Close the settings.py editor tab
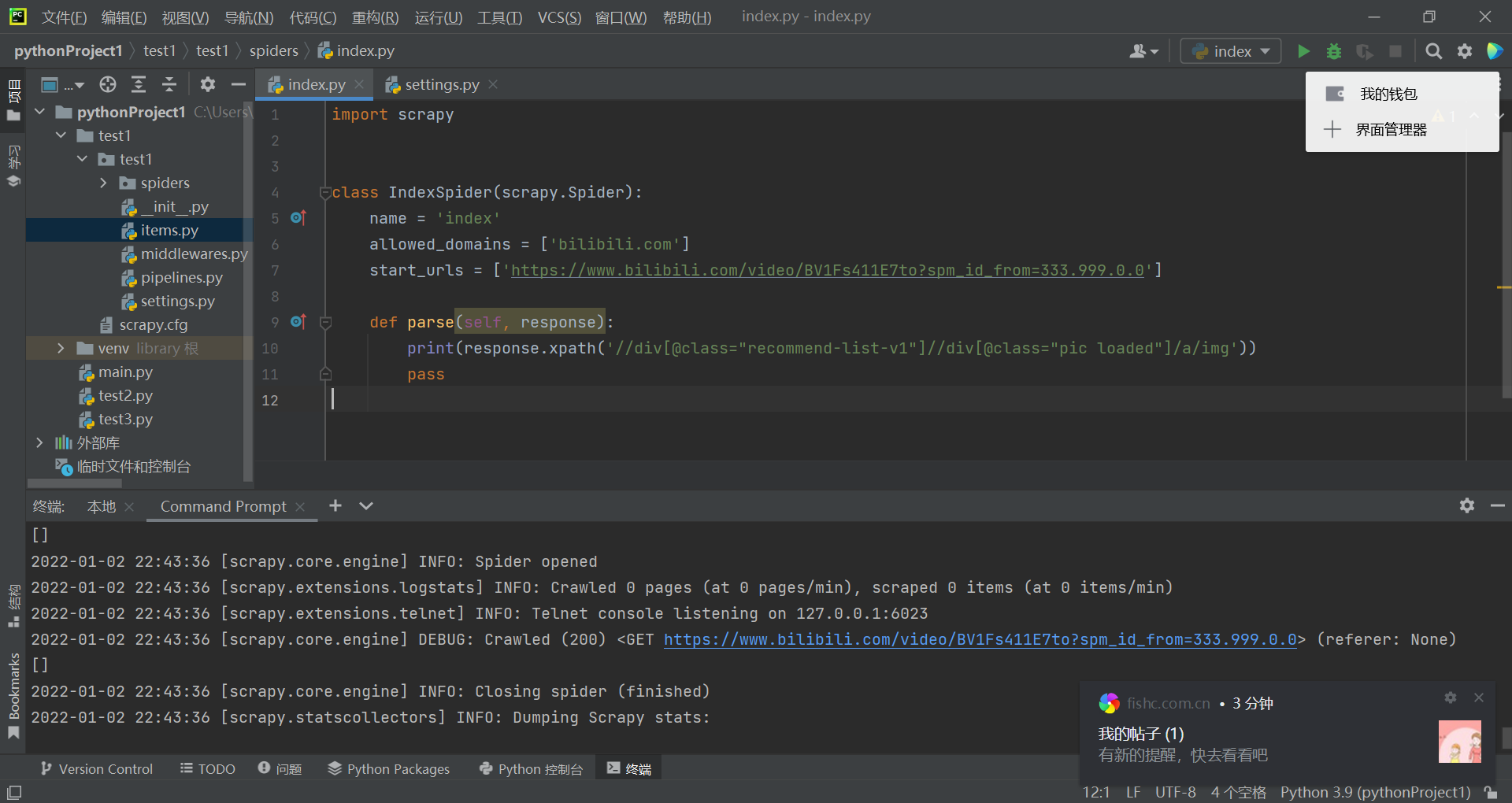The image size is (1512, 803). 493,84
